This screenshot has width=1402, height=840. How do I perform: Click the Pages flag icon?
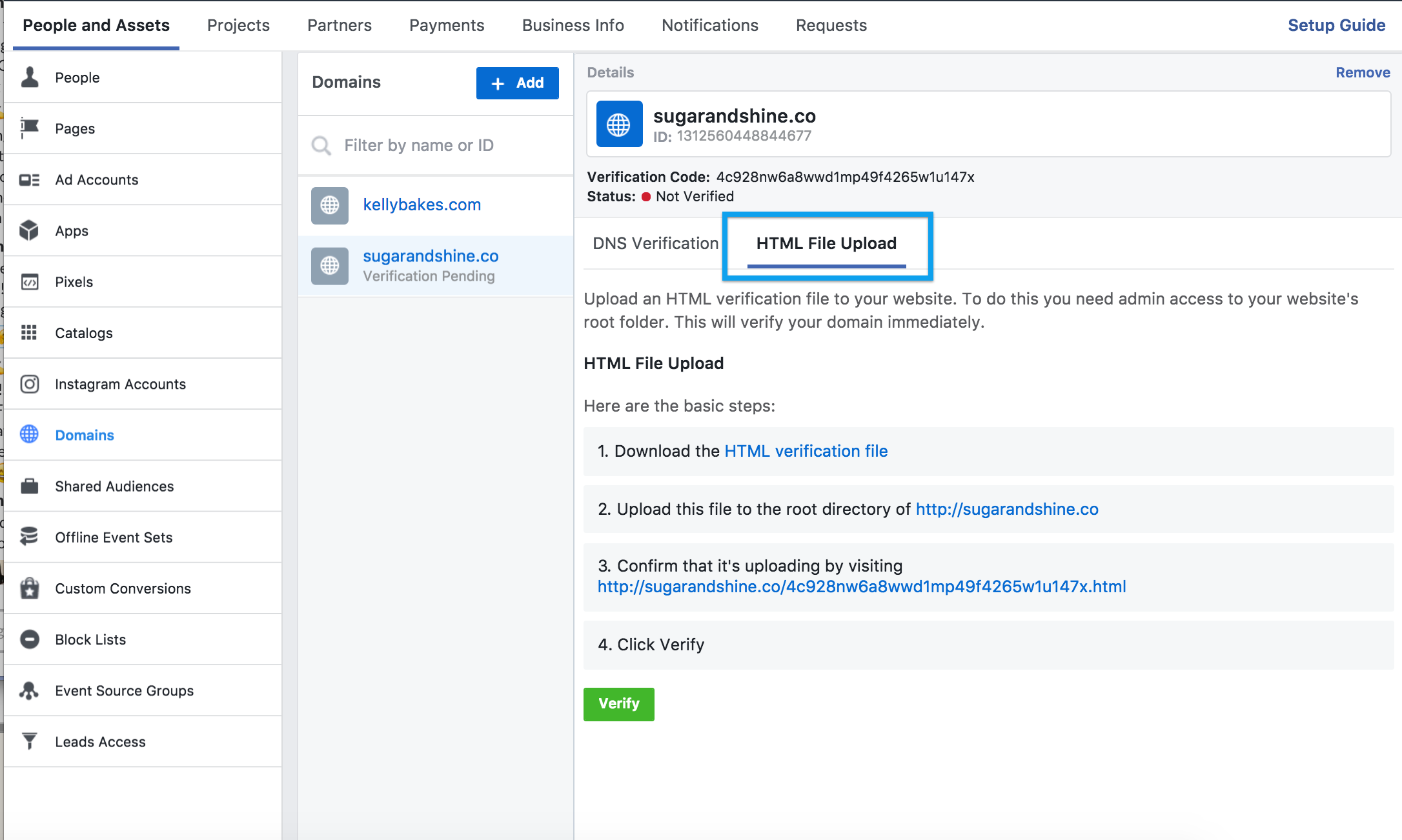[x=30, y=128]
